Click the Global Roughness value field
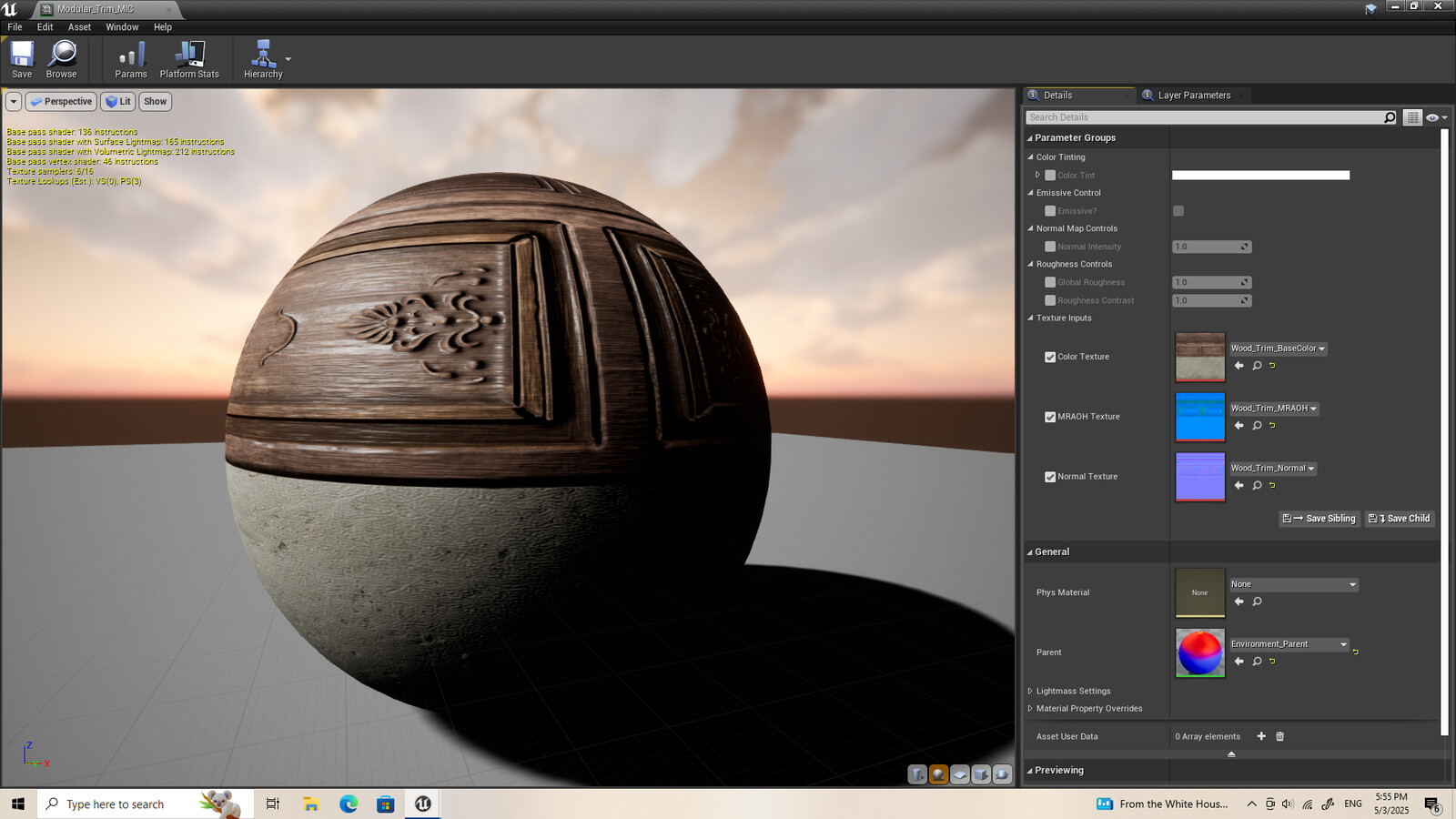Image resolution: width=1456 pixels, height=819 pixels. click(x=1211, y=282)
